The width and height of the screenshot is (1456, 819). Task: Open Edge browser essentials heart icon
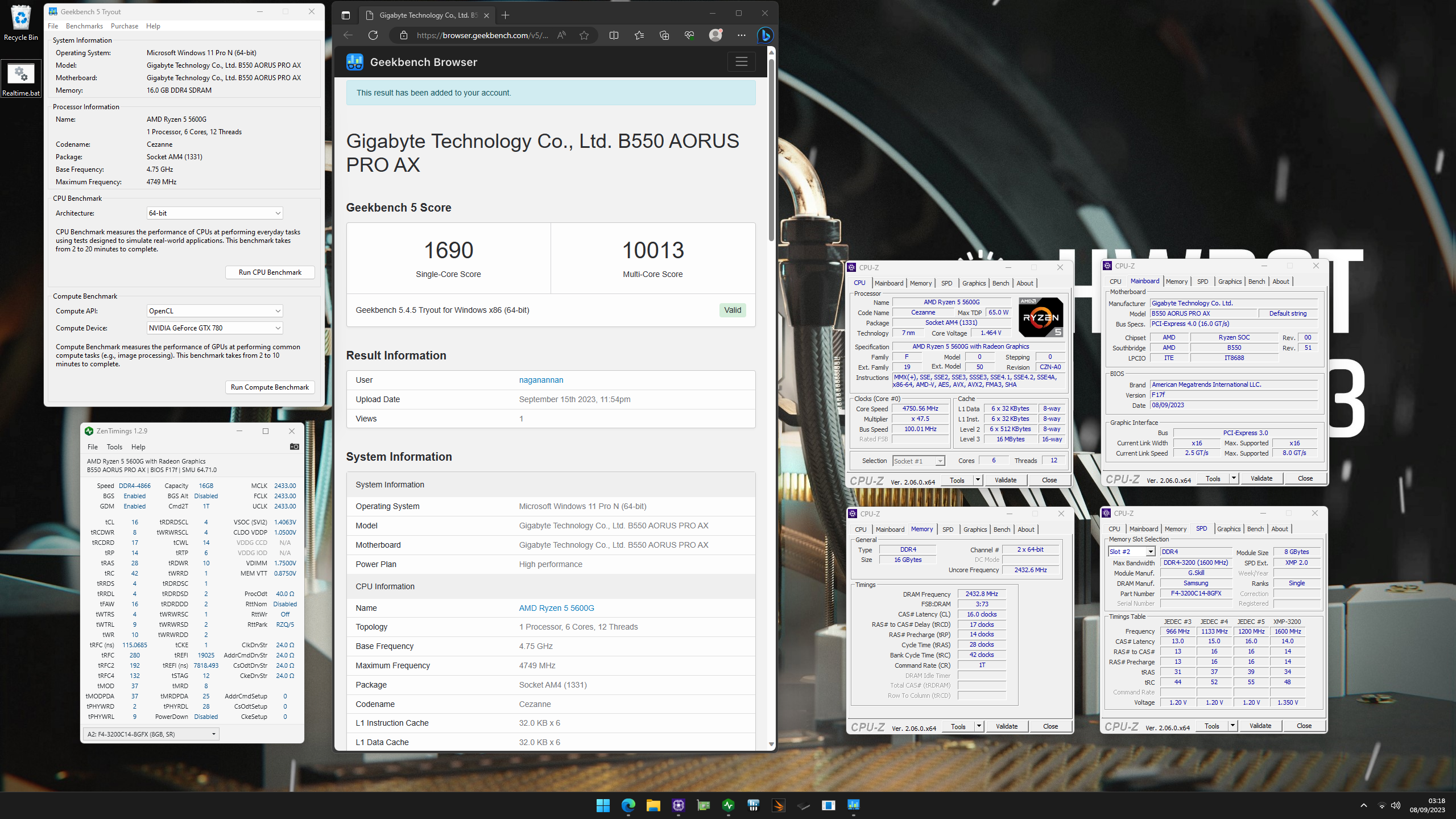pos(689,35)
